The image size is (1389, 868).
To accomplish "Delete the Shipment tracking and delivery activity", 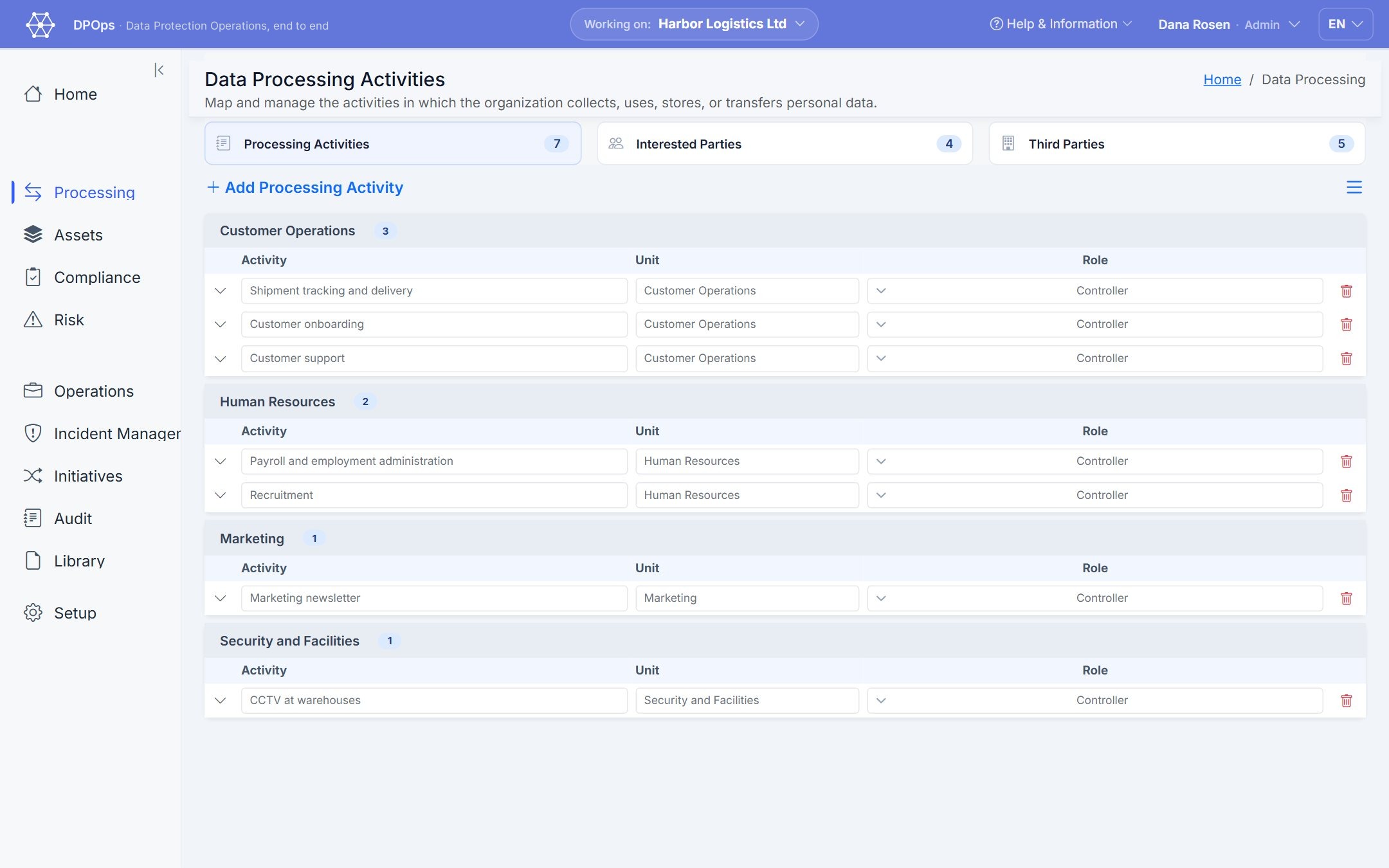I will point(1346,291).
